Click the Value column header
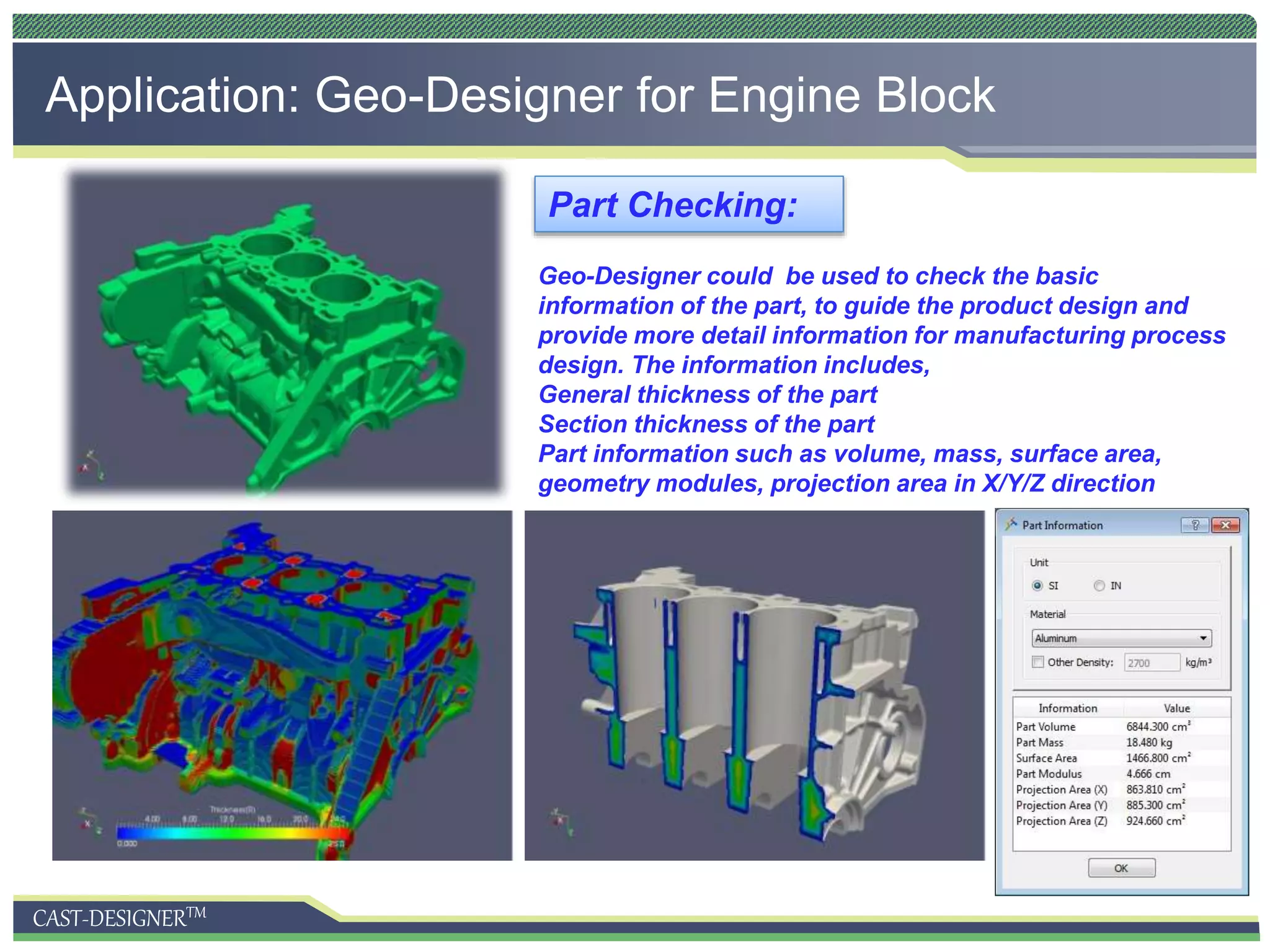 tap(1176, 708)
